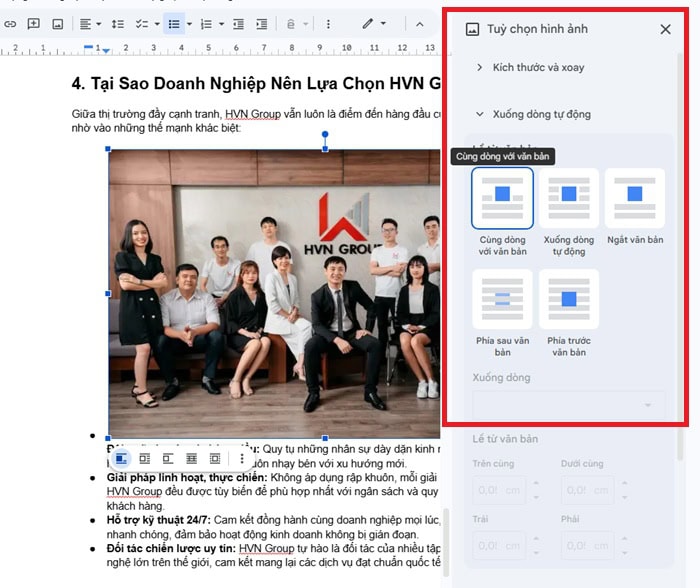Click the HVN Group underlined text in paragraph
Screen dimensions: 700x588
(x=253, y=114)
